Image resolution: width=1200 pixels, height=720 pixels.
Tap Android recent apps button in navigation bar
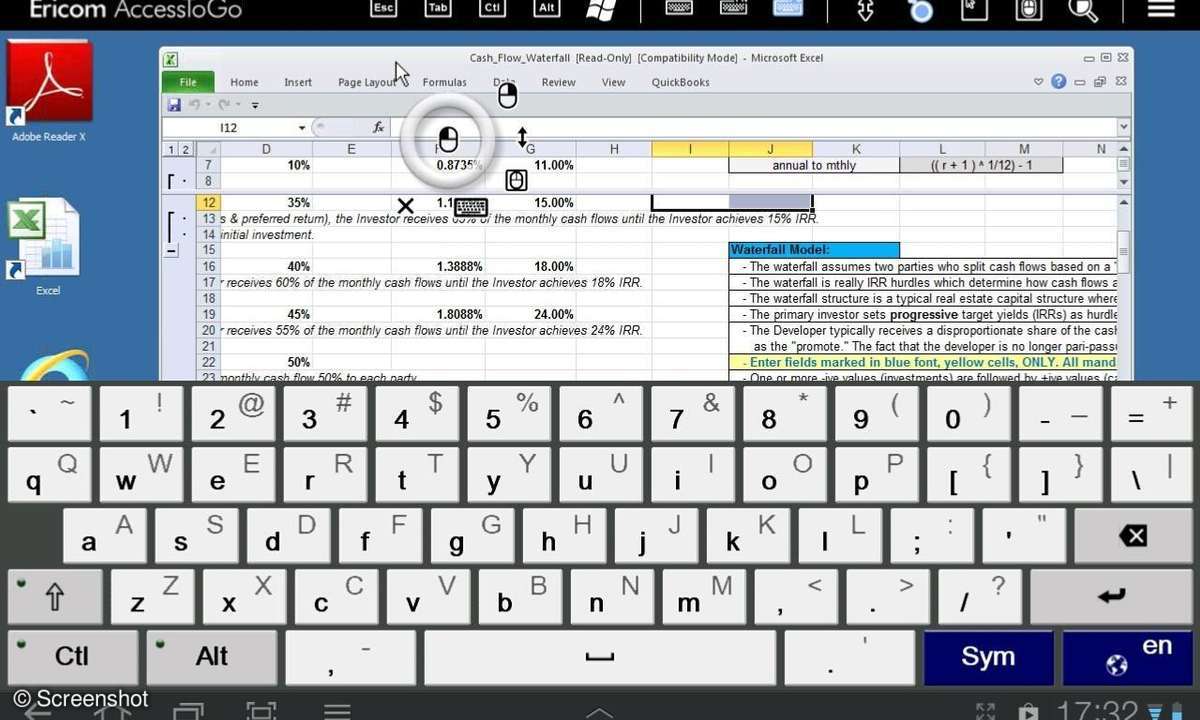[x=188, y=710]
